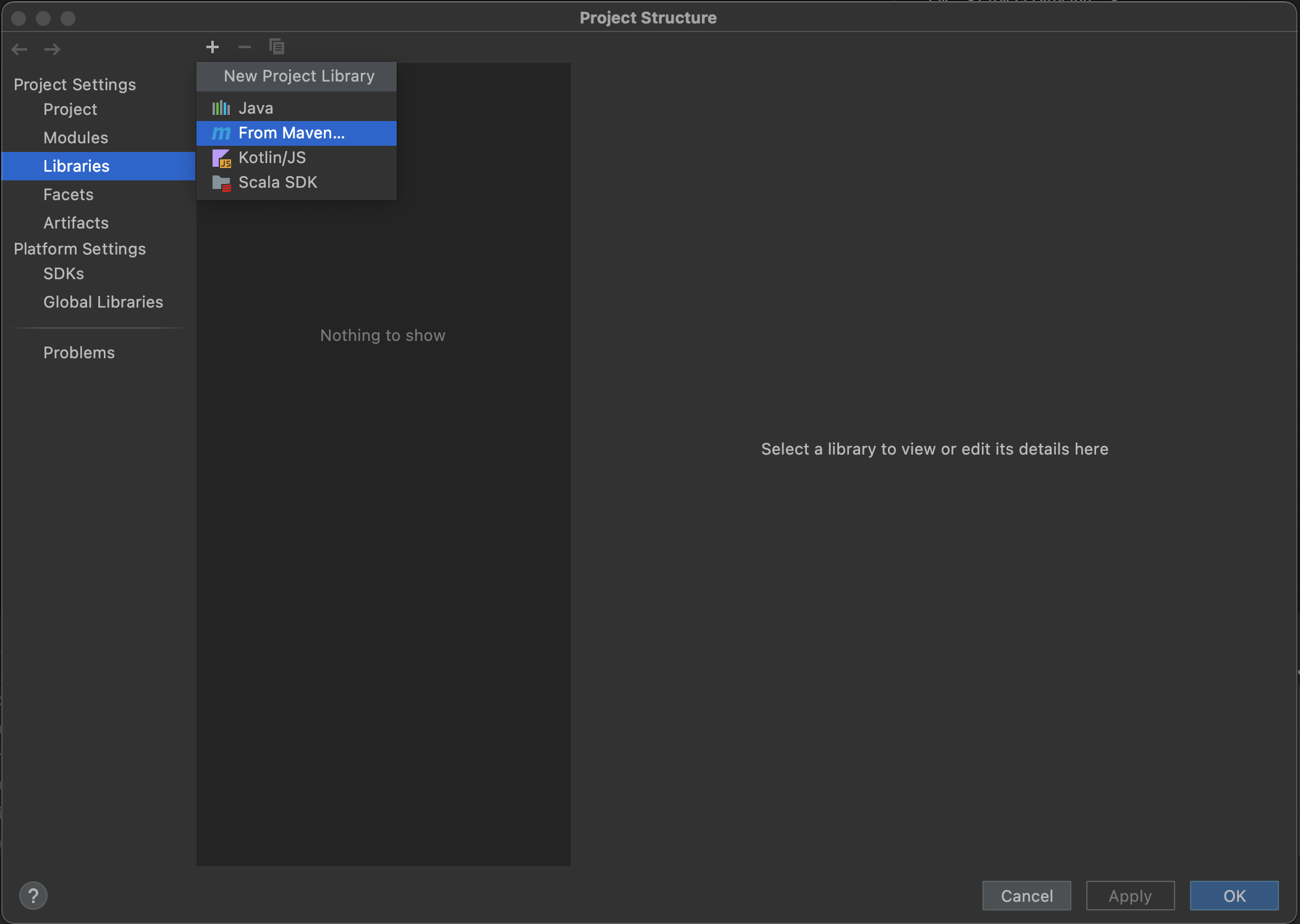This screenshot has height=924, width=1300.
Task: Select Libraries in sidebar
Action: pyautogui.click(x=77, y=166)
